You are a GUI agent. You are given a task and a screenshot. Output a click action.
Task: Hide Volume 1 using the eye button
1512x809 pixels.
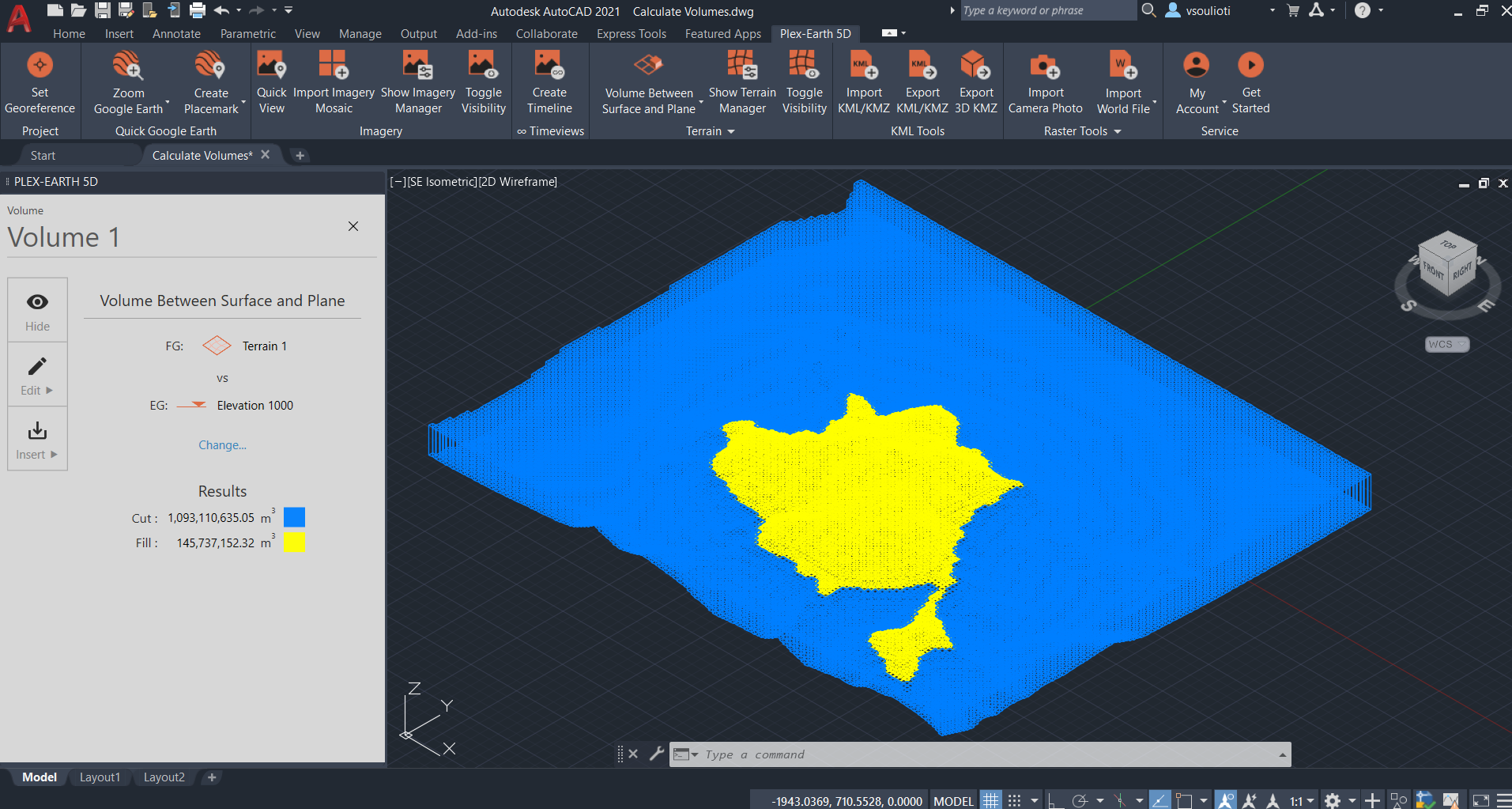[x=37, y=310]
